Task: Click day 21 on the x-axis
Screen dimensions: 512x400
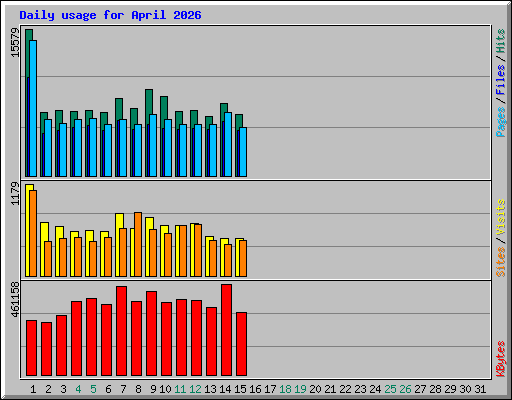Action: pos(330,389)
